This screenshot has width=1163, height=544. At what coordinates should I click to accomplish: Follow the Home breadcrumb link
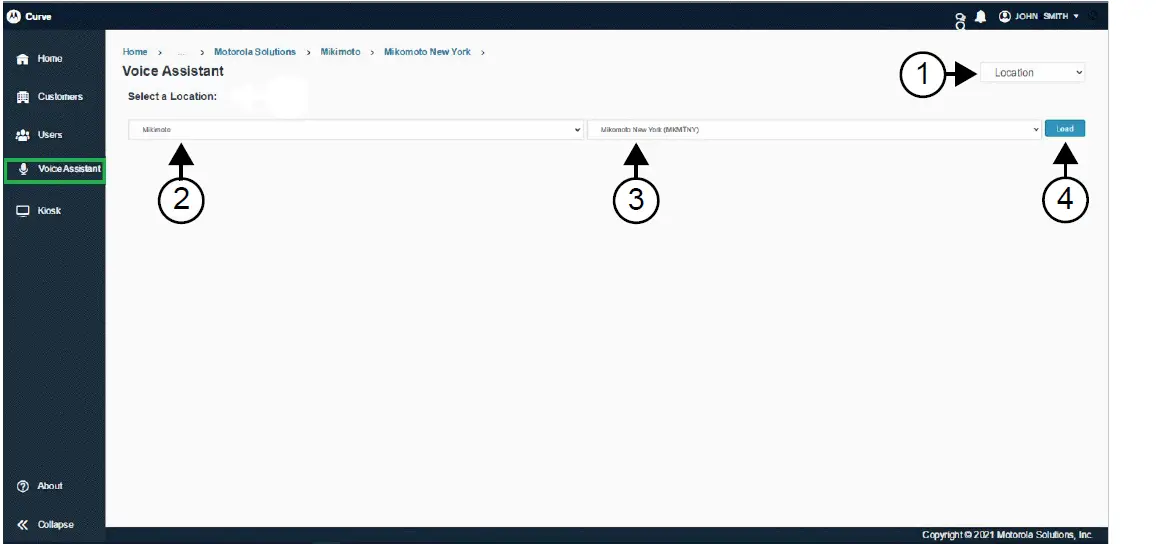click(135, 52)
